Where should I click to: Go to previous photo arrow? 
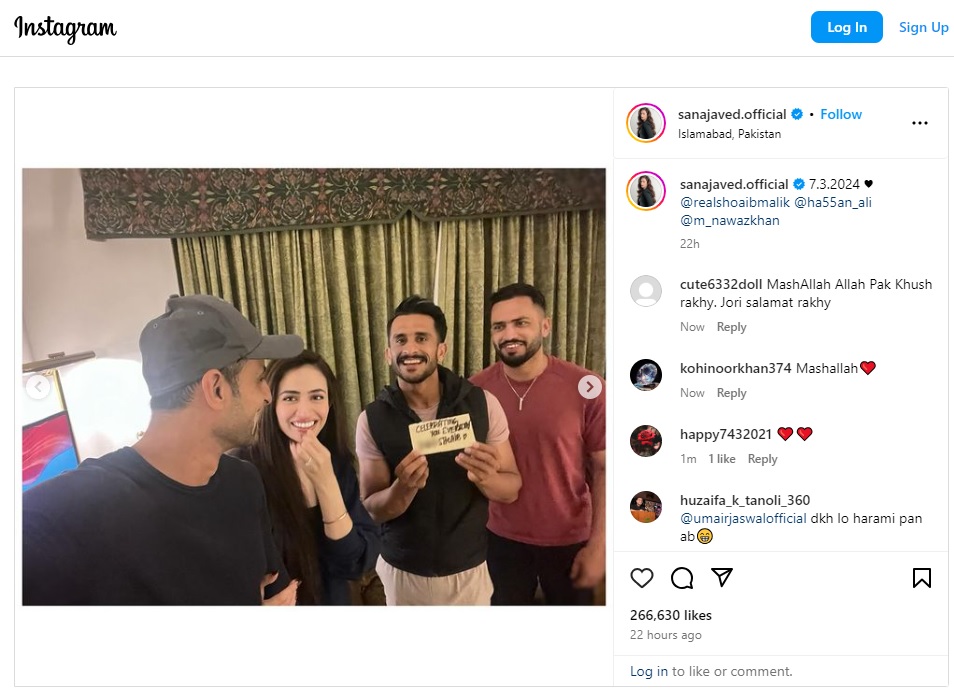coord(38,387)
